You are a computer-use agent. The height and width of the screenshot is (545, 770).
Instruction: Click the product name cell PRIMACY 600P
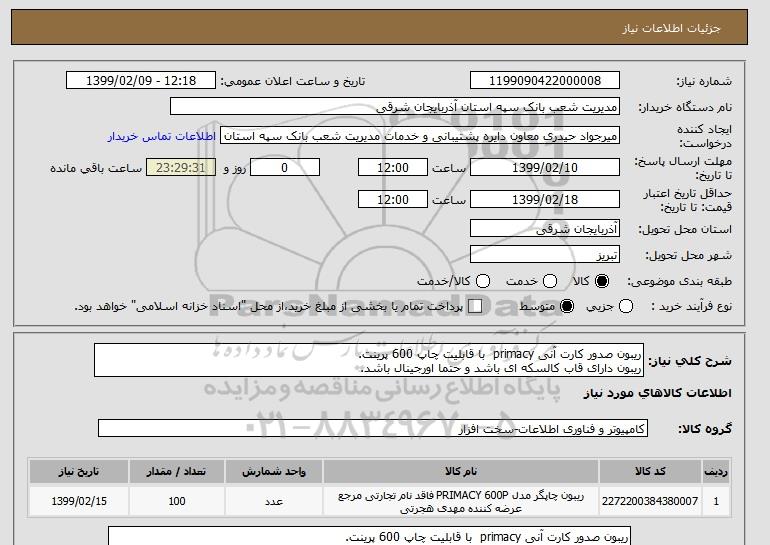[461, 501]
